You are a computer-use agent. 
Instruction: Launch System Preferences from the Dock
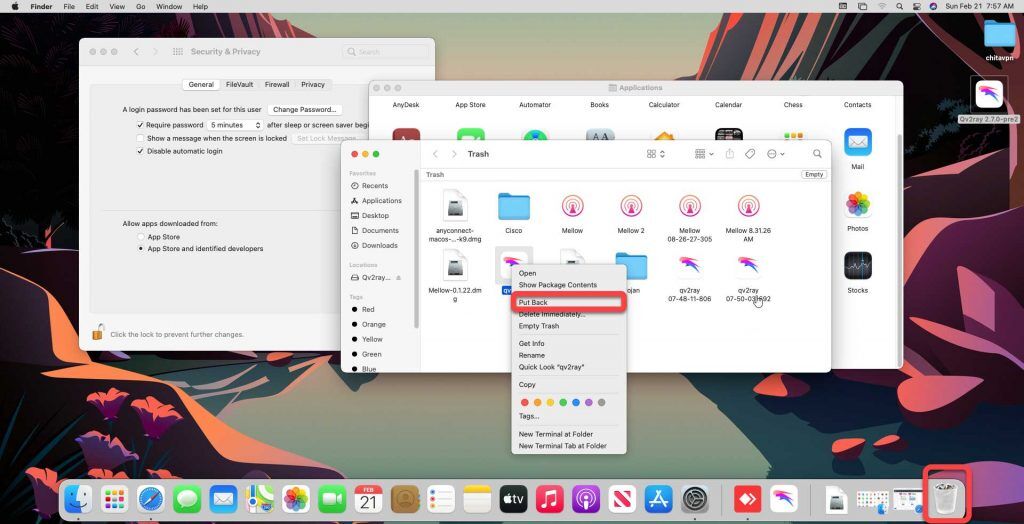pyautogui.click(x=695, y=498)
